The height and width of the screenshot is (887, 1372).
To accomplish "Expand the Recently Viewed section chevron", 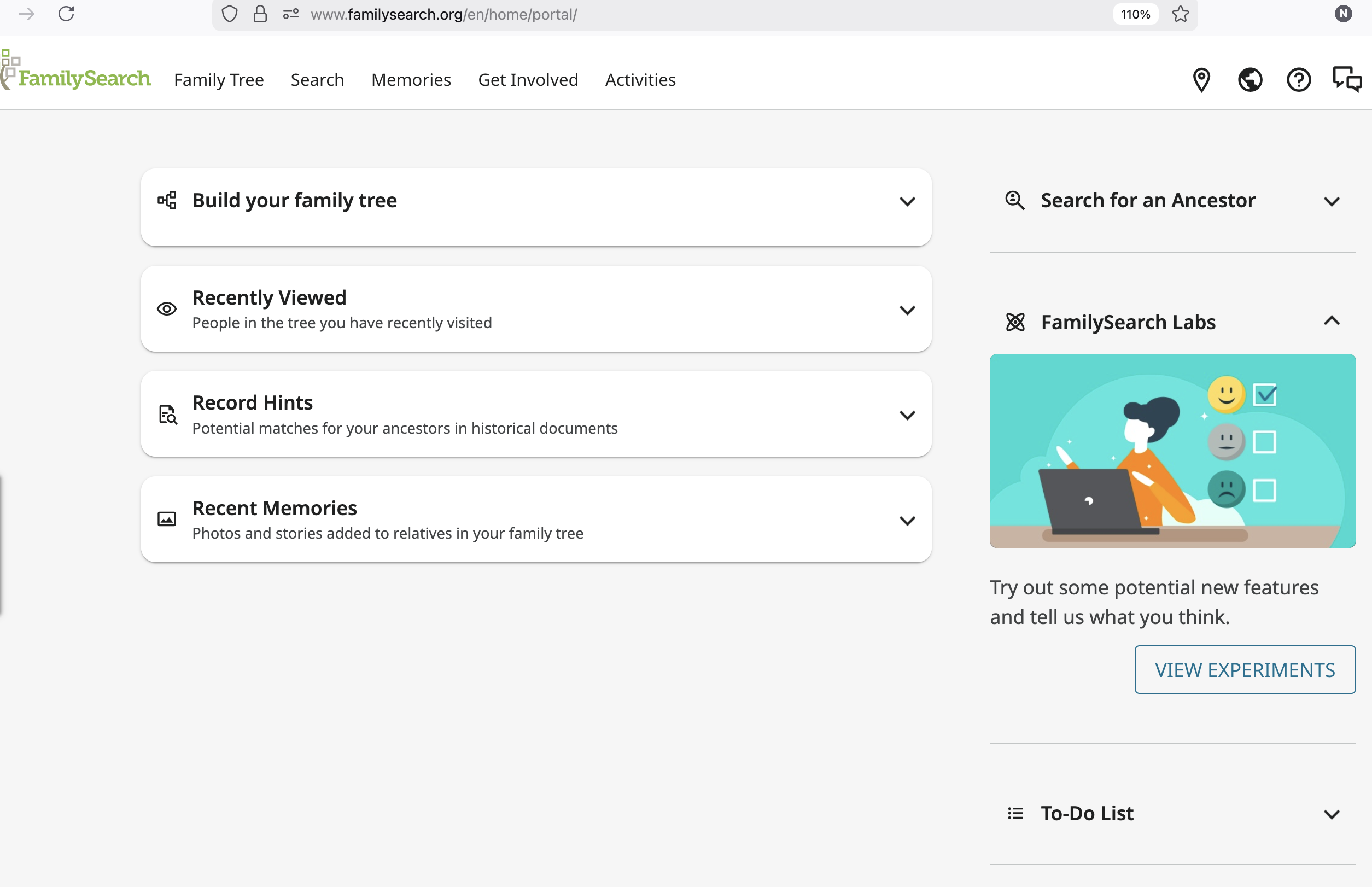I will [907, 311].
